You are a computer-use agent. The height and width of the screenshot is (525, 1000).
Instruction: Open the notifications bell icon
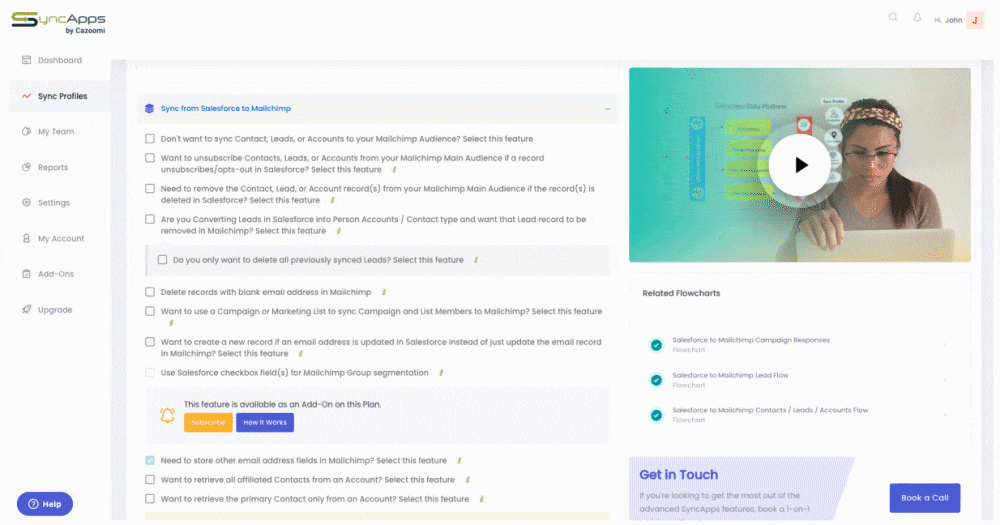[917, 18]
